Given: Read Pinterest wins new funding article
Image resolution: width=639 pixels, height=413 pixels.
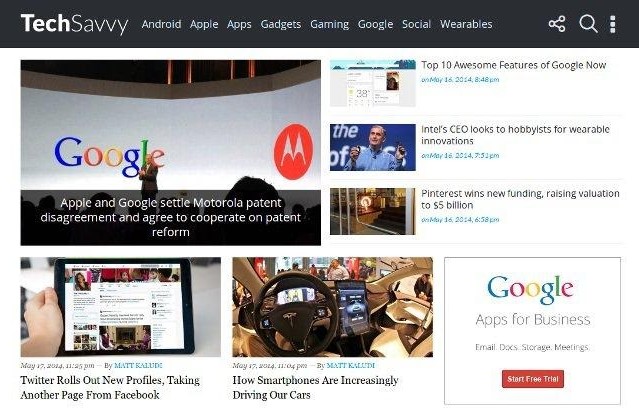Looking at the screenshot, I should tap(520, 199).
